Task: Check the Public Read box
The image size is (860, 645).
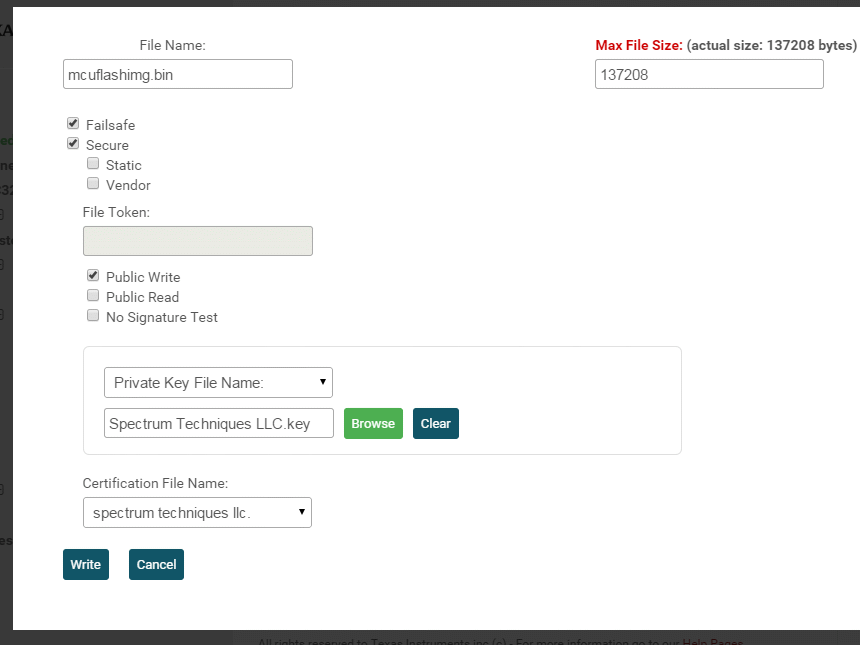Action: (x=93, y=296)
